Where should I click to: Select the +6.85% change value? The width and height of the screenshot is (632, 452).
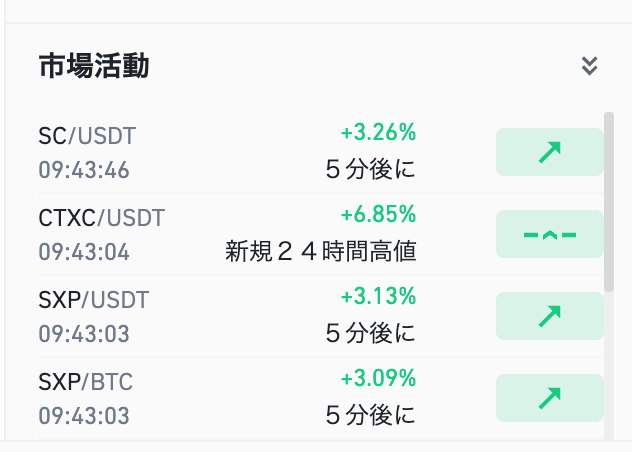click(378, 214)
